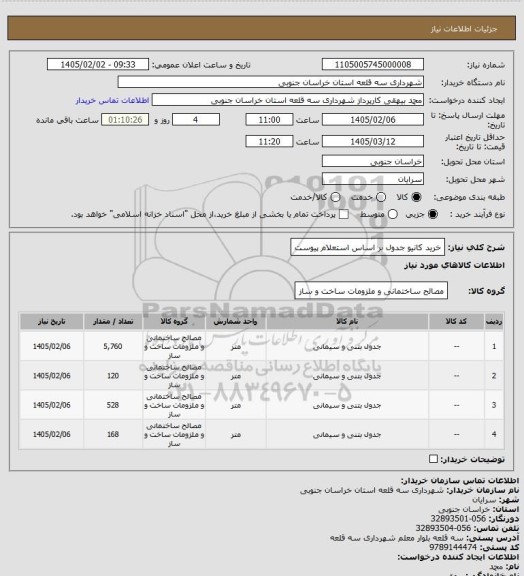Click the deadline time 11:00 field
Viewport: 524px width, 576px height.
pyautogui.click(x=269, y=120)
